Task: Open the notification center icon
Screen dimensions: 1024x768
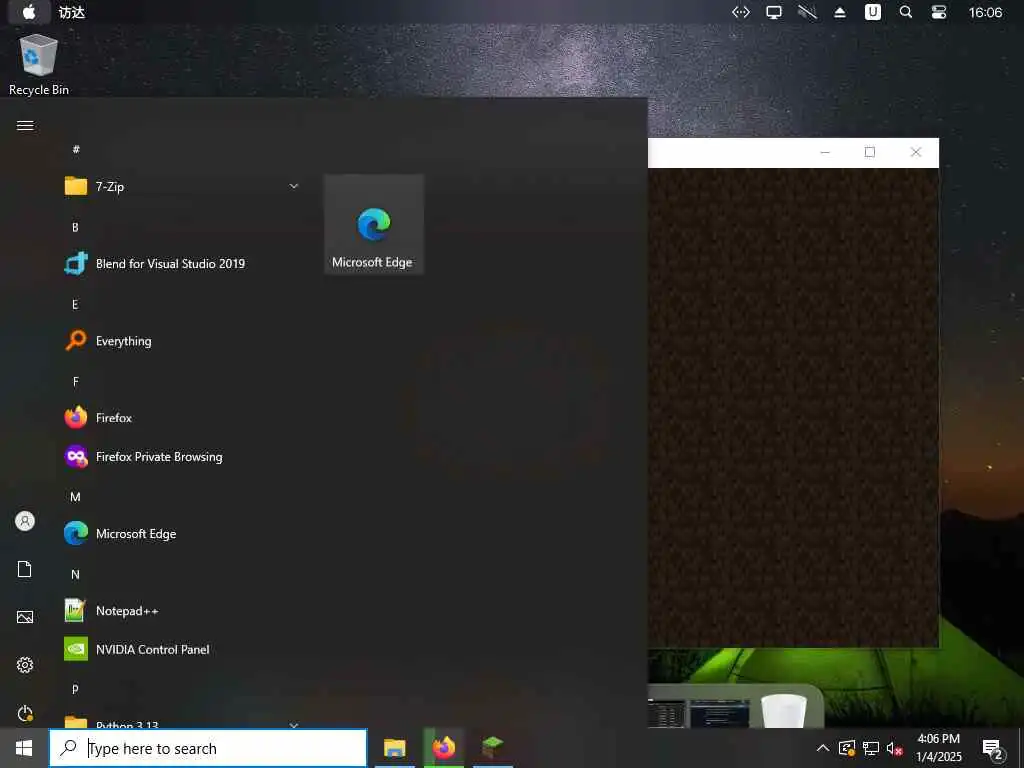Action: (992, 749)
